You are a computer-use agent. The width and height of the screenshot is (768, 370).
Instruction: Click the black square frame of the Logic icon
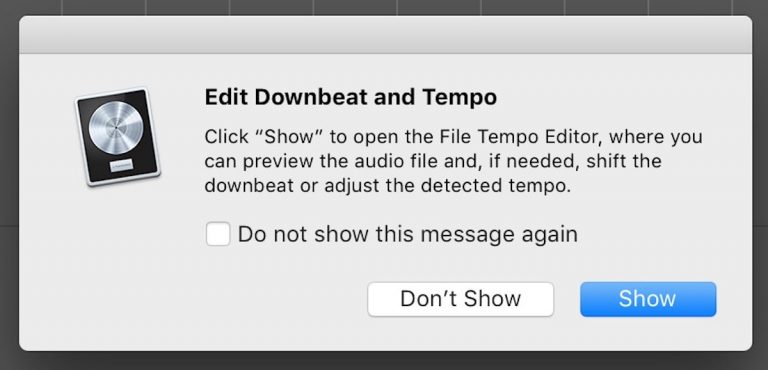click(x=117, y=135)
